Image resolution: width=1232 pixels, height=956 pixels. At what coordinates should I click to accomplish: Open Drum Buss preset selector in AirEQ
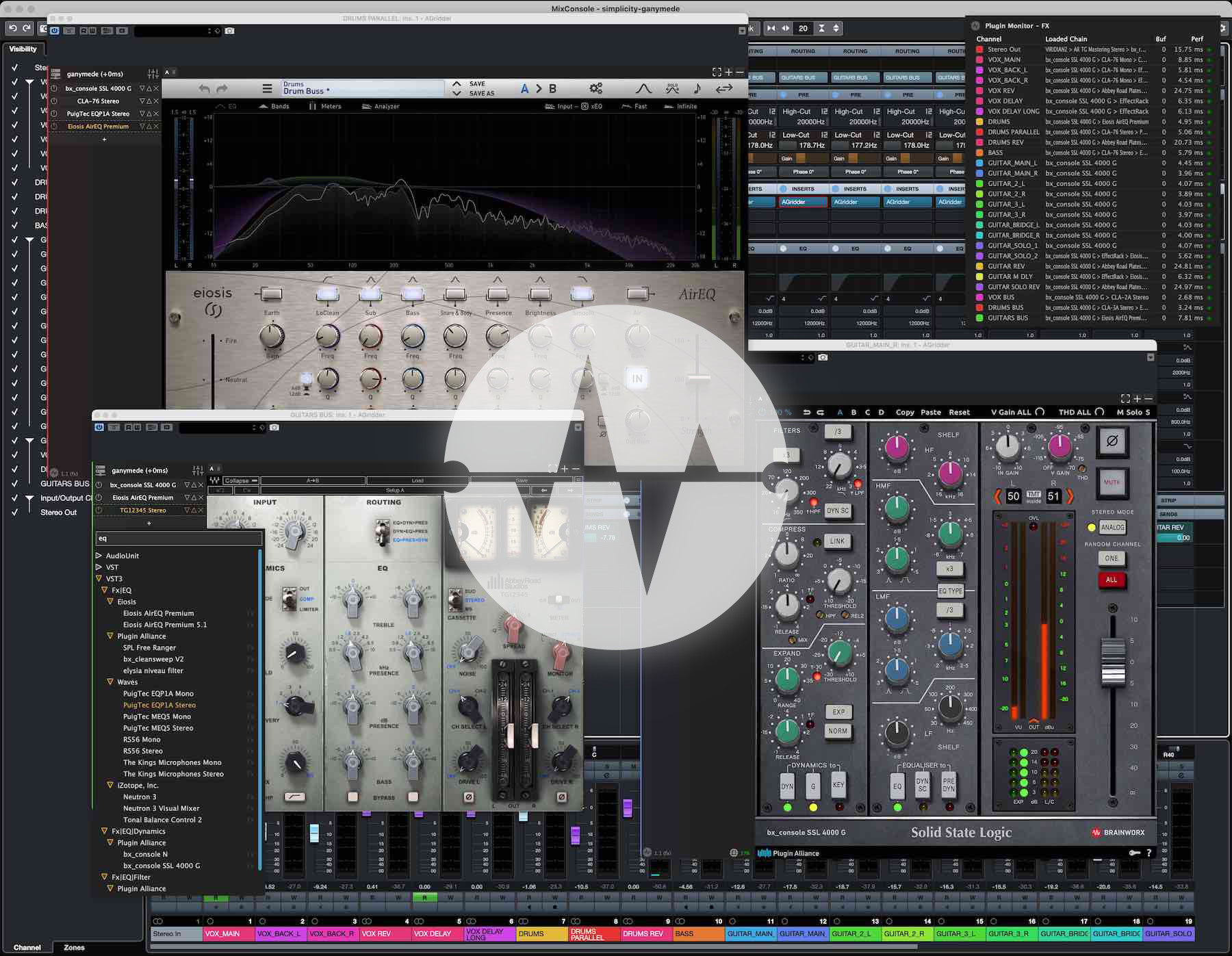click(x=363, y=88)
